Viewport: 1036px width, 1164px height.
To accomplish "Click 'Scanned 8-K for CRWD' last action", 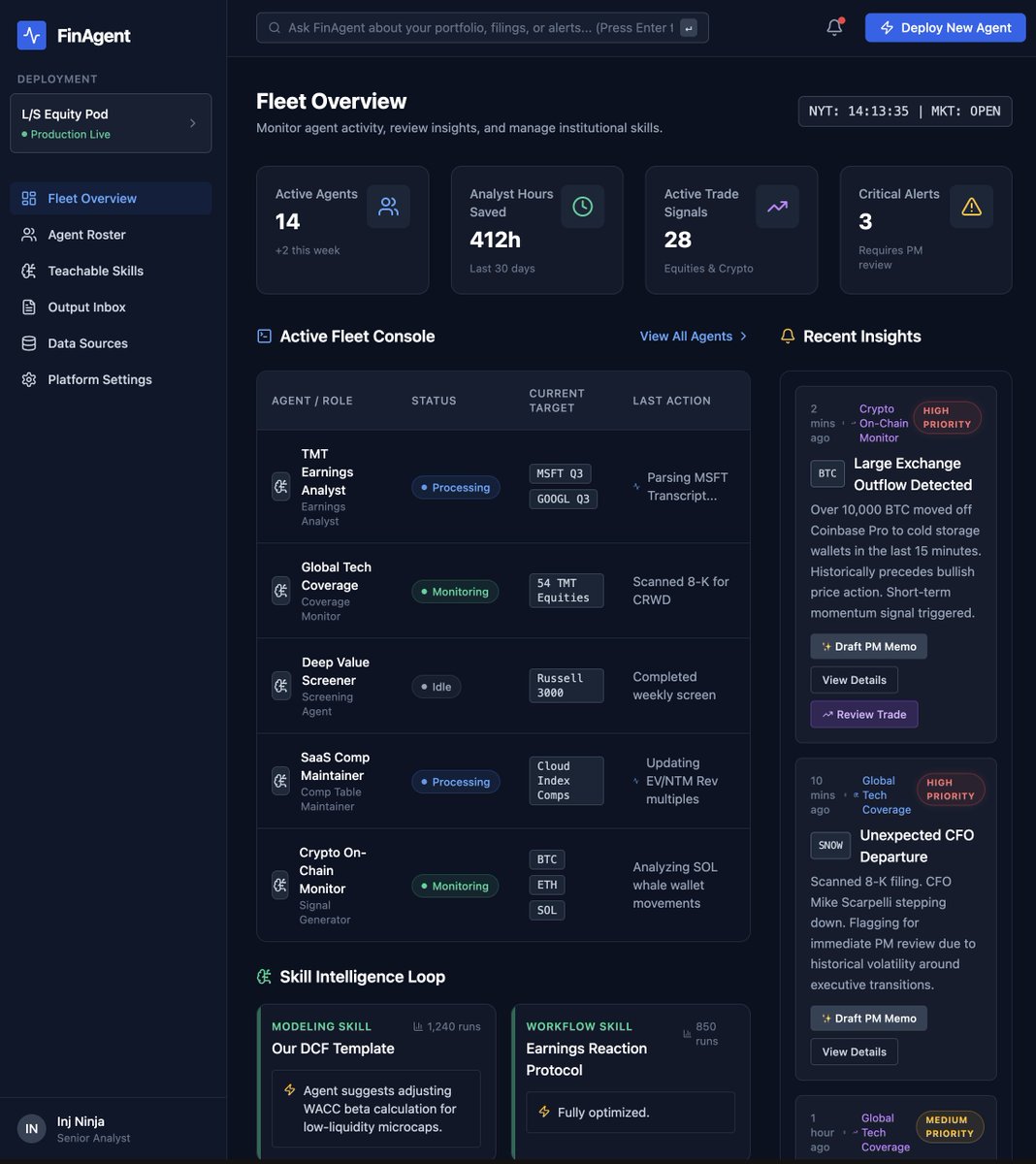I will tap(681, 591).
